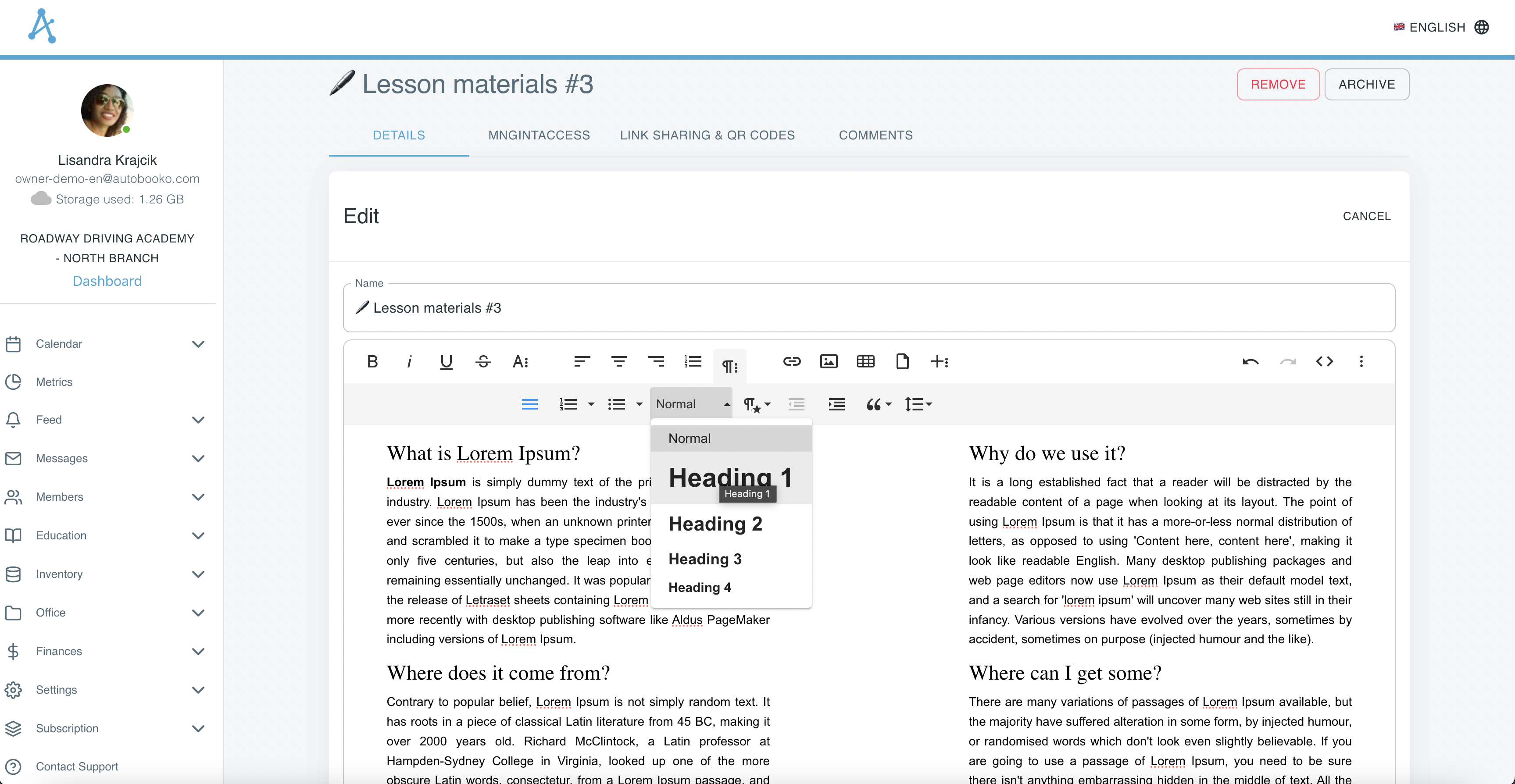Apply strikethrough formatting
1515x784 pixels.
pos(483,361)
